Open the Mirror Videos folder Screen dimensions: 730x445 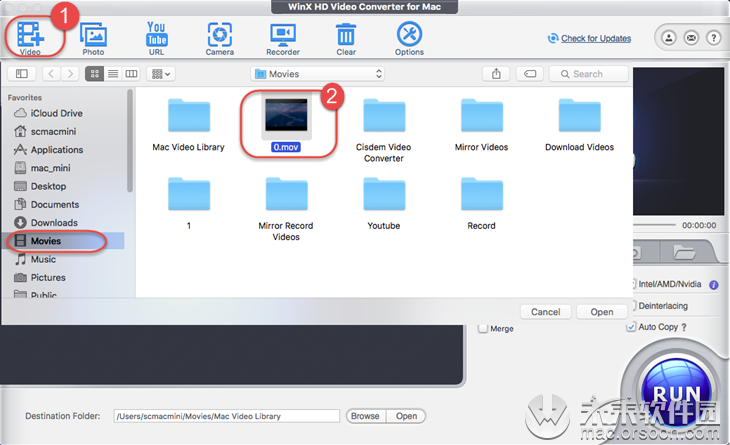(x=482, y=115)
